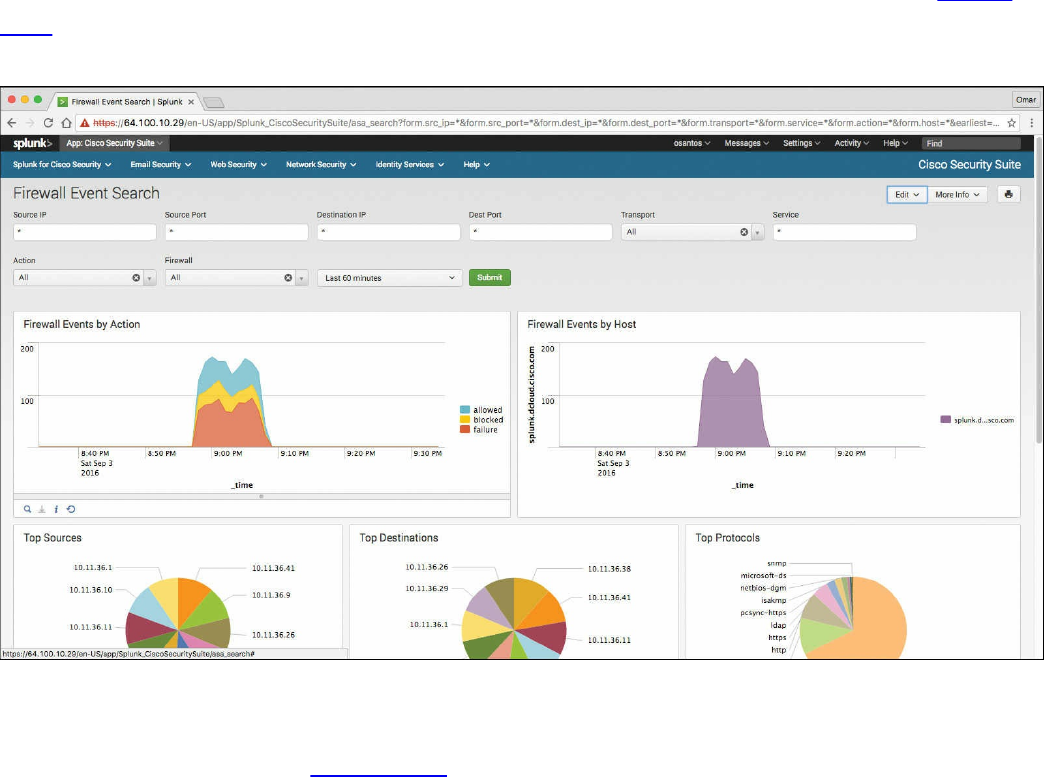Open the More Info button
This screenshot has height=777, width=1044.
957,194
